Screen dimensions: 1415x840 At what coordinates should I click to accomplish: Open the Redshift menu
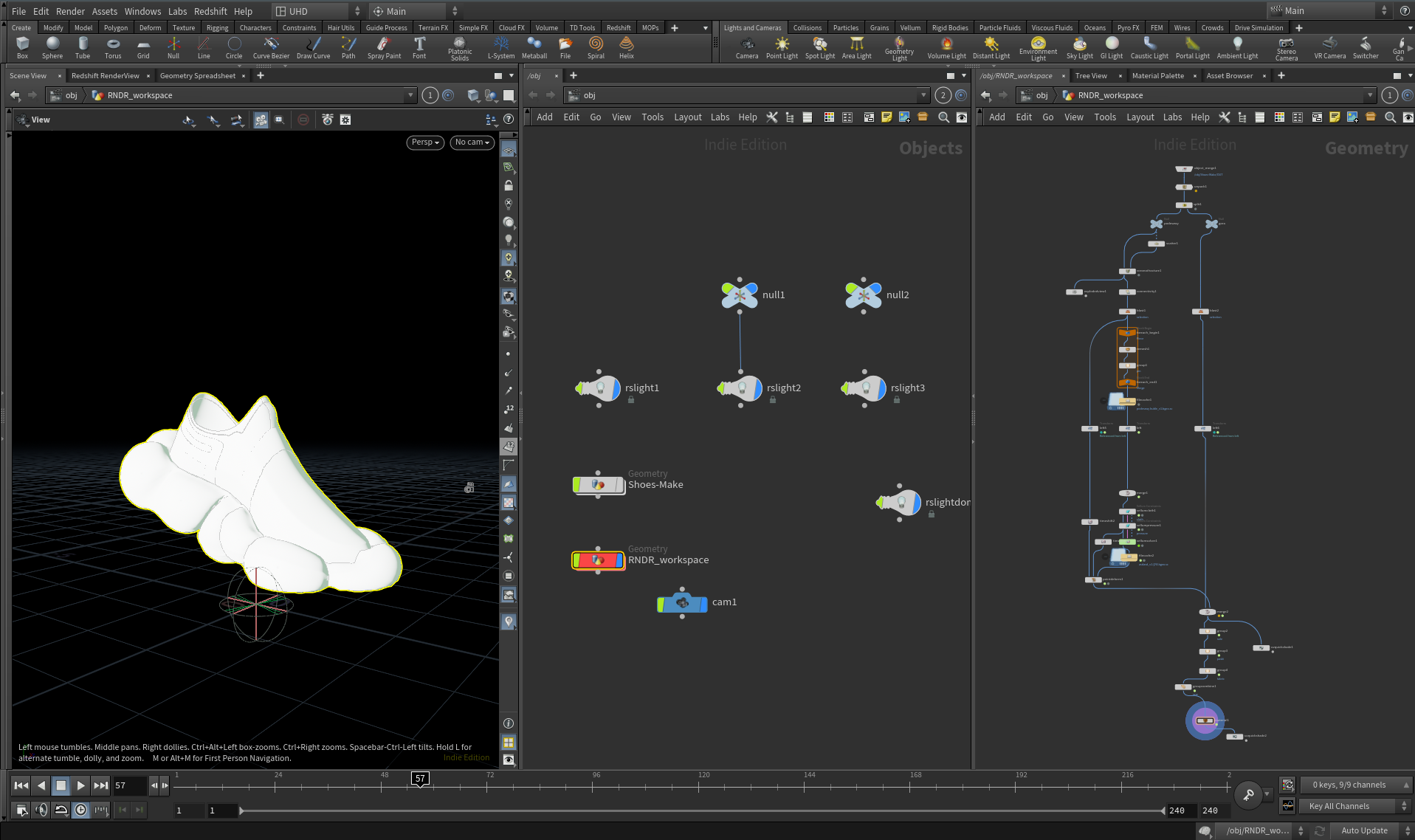coord(210,11)
